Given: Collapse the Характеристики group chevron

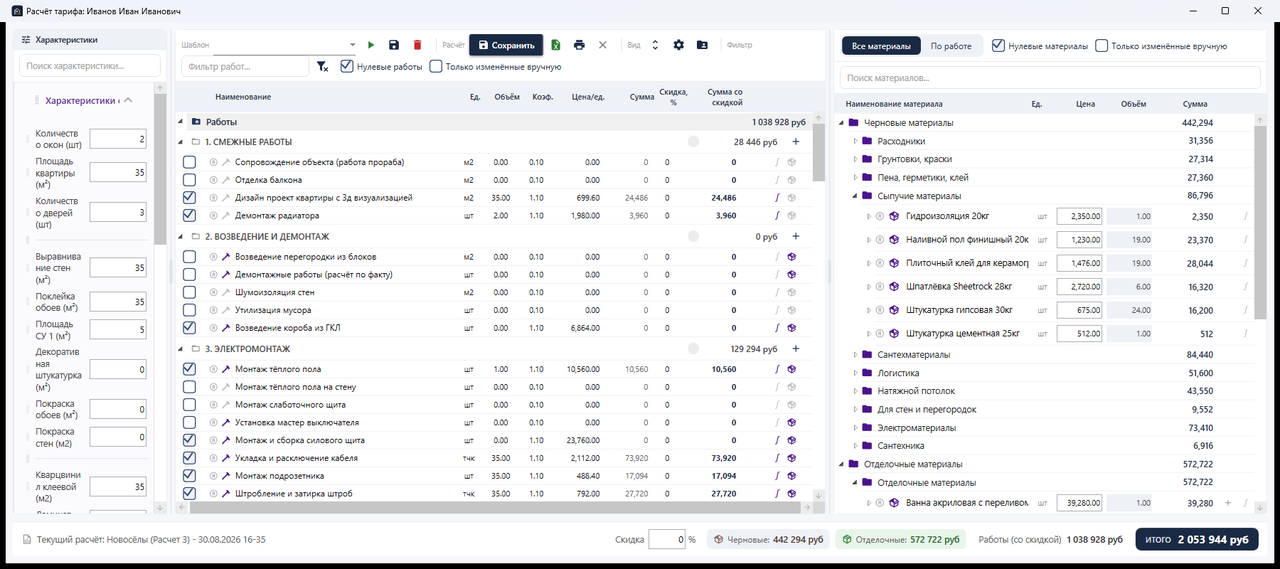Looking at the screenshot, I should 128,100.
